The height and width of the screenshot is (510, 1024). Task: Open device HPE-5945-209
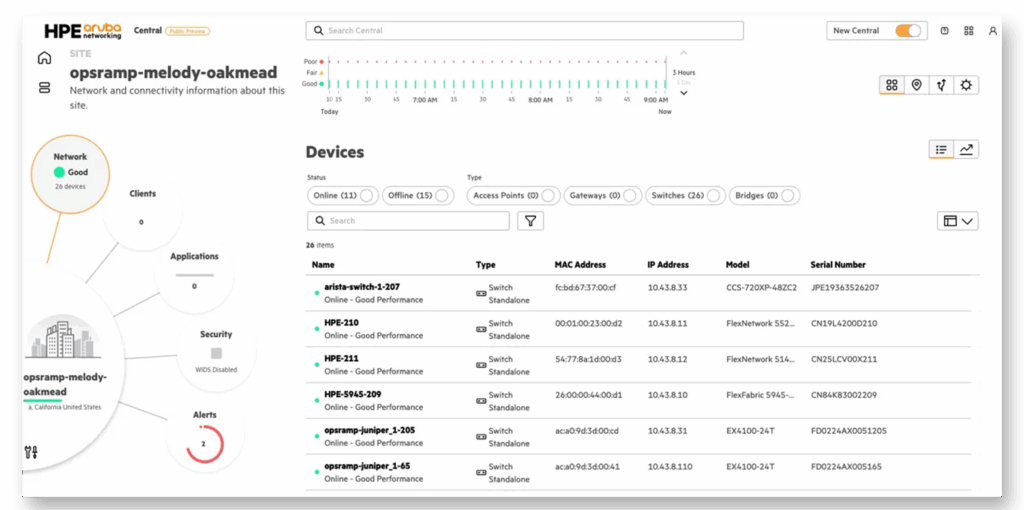click(x=353, y=394)
